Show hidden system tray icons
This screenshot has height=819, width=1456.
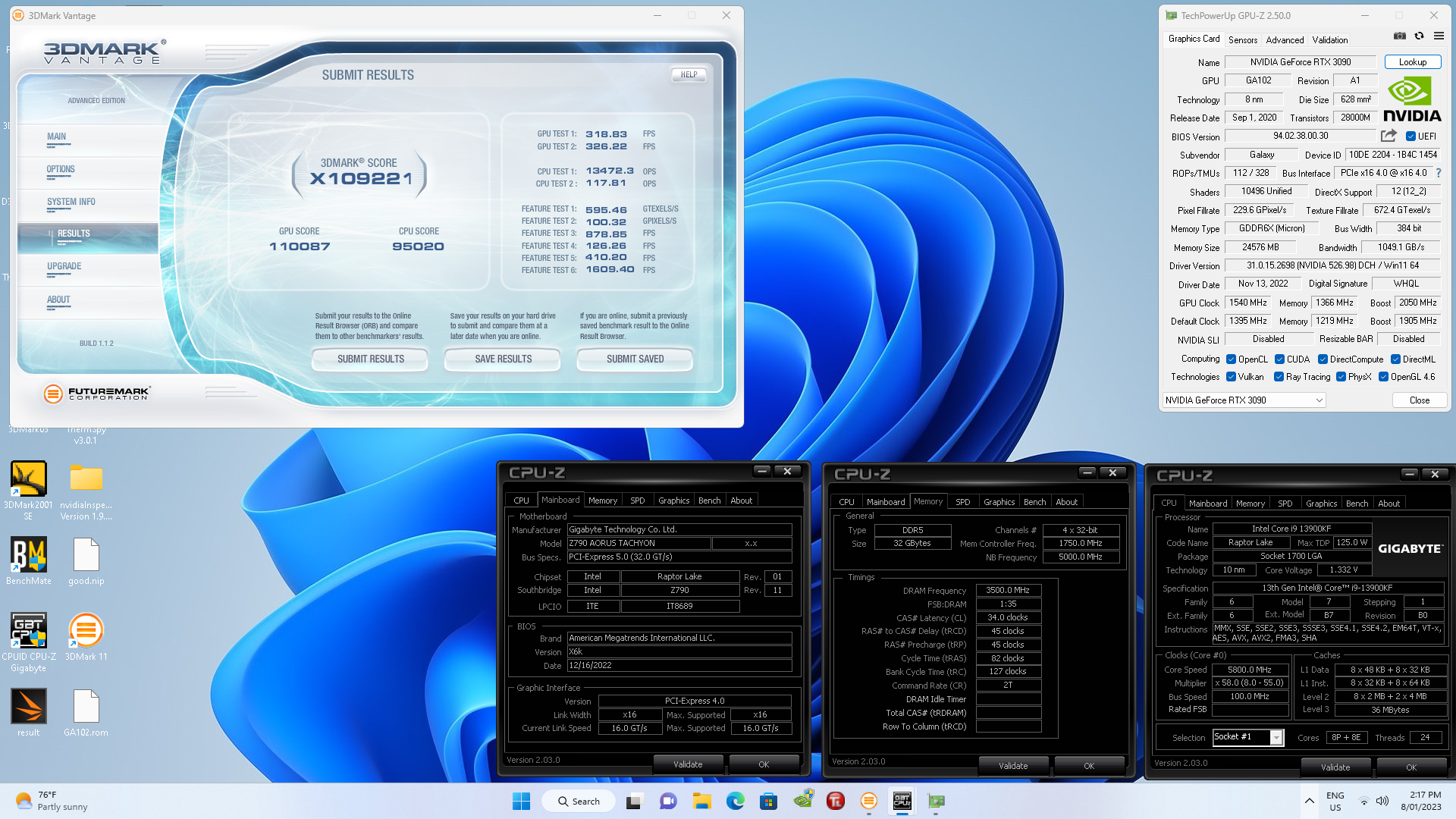1309,801
